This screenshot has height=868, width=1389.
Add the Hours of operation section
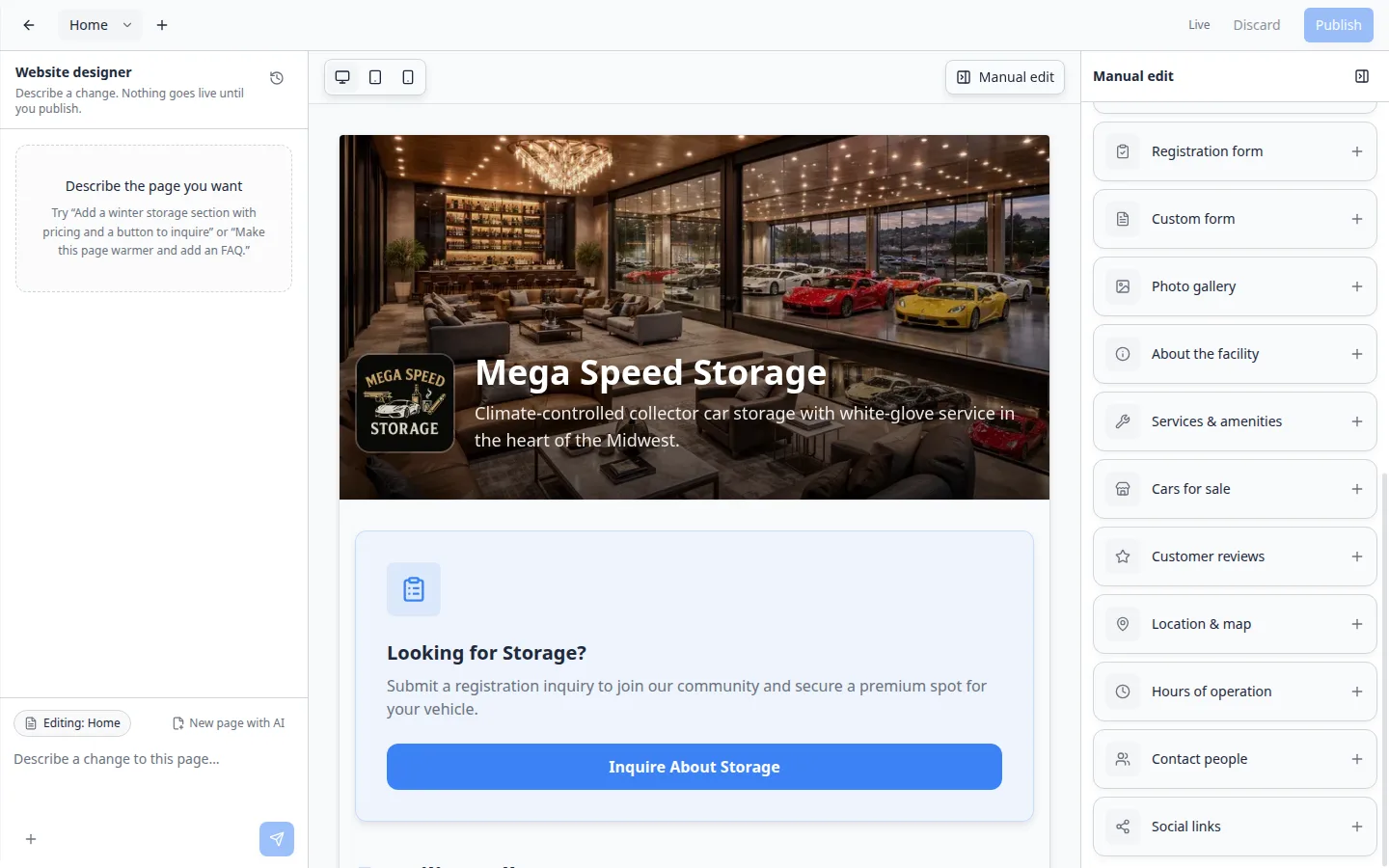pos(1357,692)
